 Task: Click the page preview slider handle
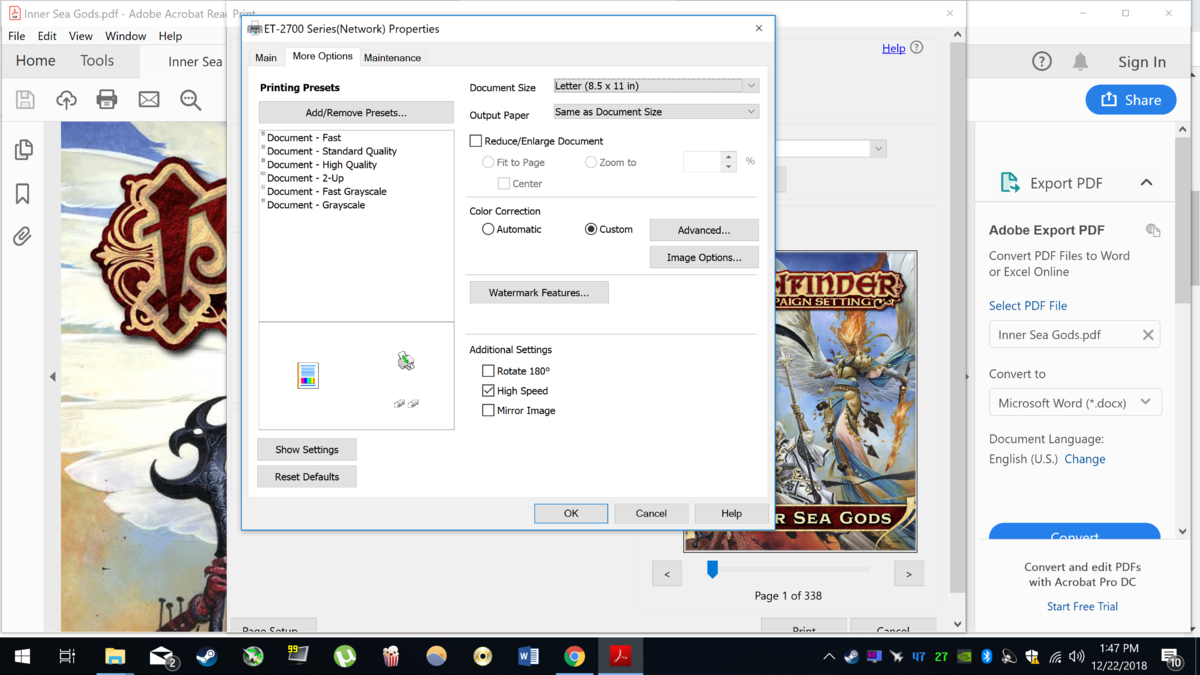[712, 569]
